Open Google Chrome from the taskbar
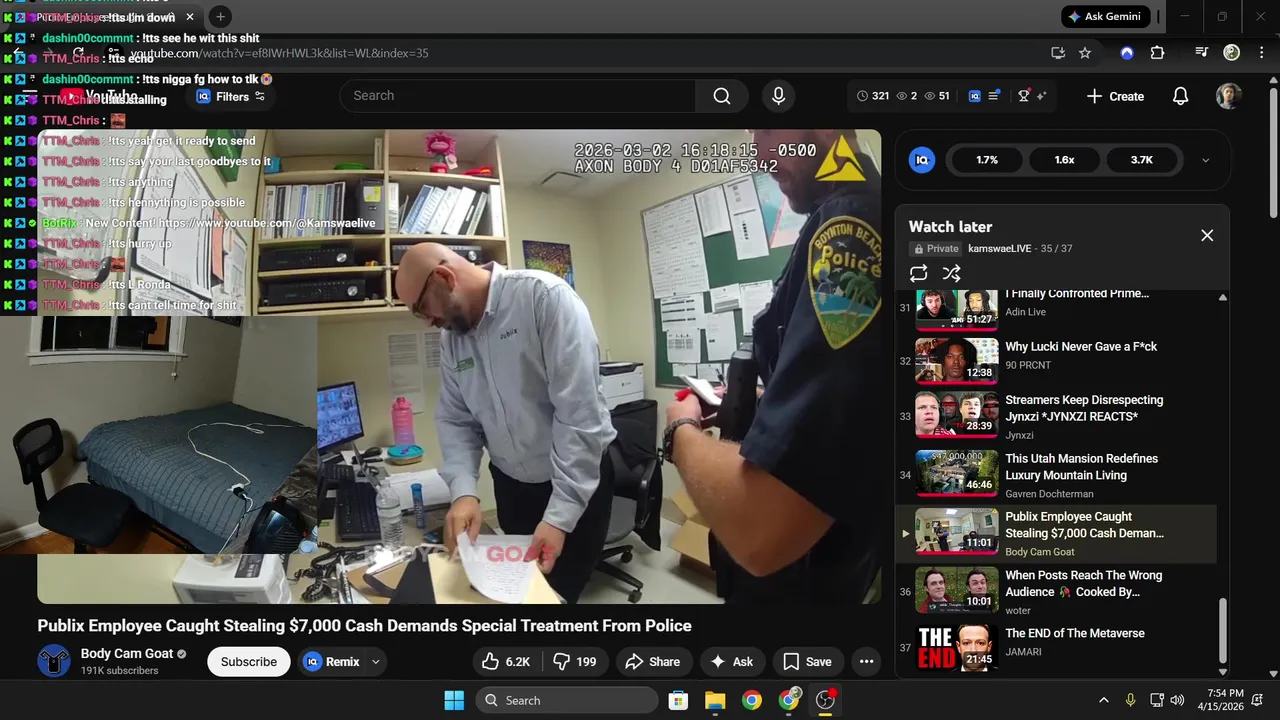This screenshot has width=1280, height=720. pyautogui.click(x=752, y=700)
